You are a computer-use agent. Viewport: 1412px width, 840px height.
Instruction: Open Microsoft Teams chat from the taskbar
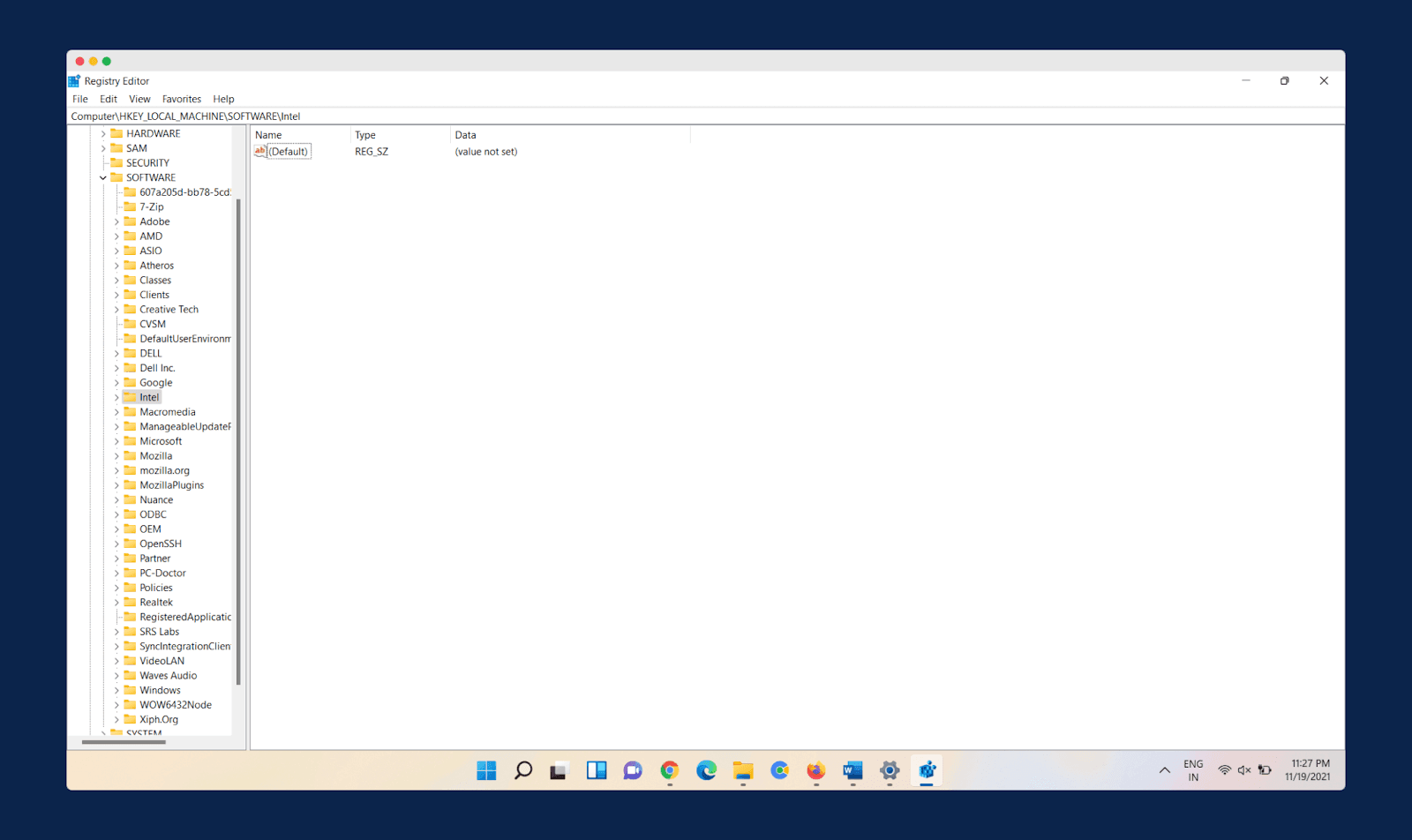click(x=632, y=770)
